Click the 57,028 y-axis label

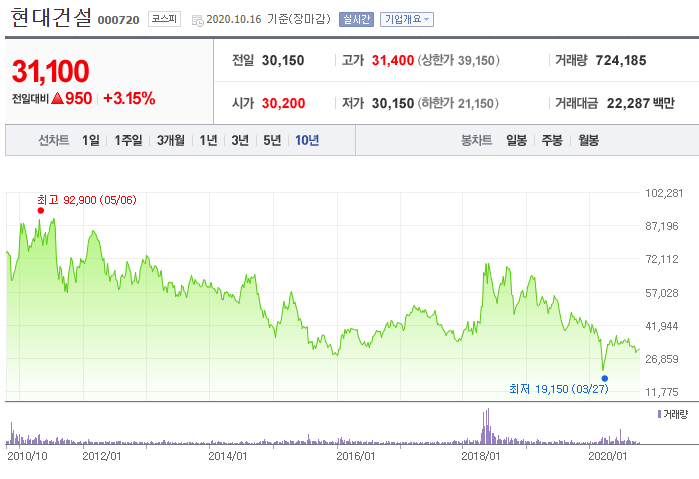[x=662, y=293]
